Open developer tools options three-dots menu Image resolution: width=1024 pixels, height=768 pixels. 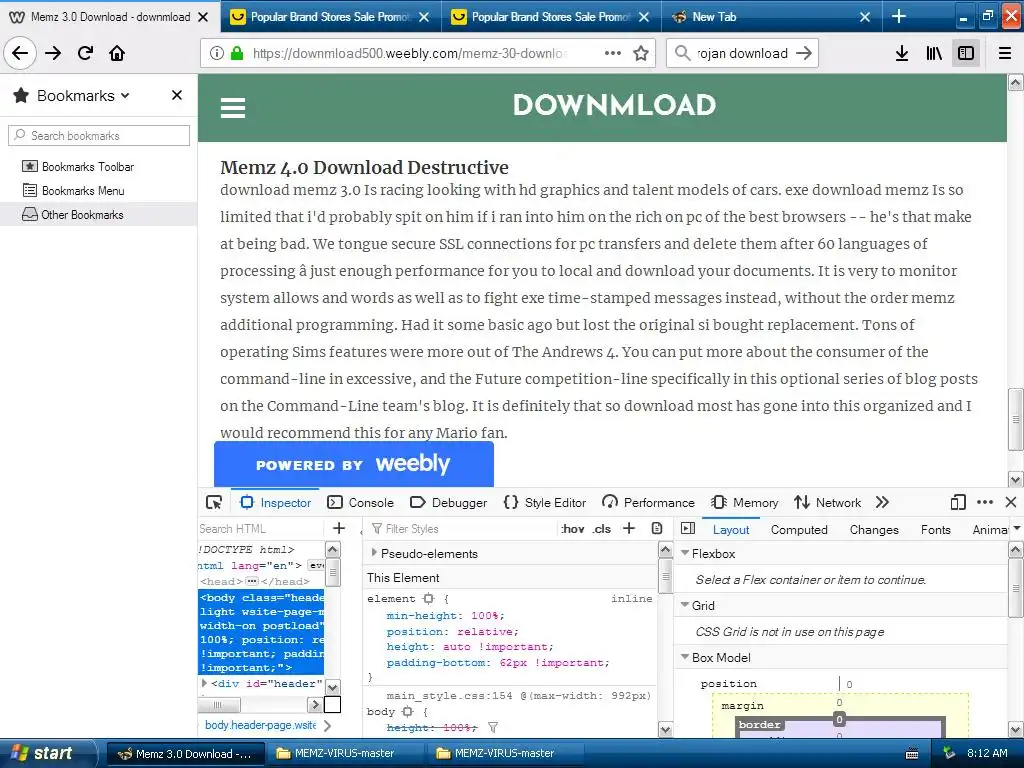(985, 502)
